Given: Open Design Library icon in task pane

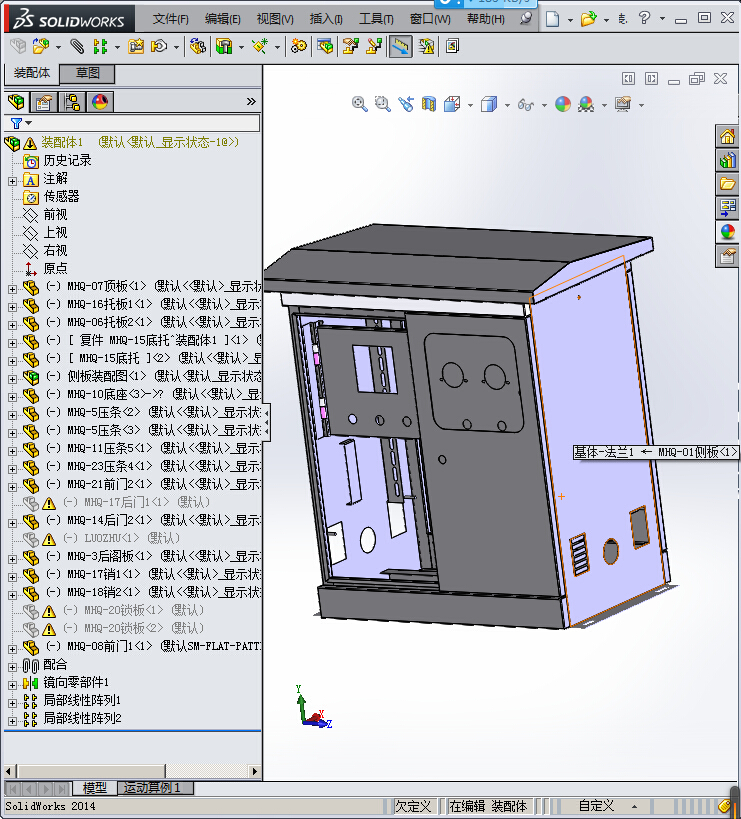Looking at the screenshot, I should point(727,160).
